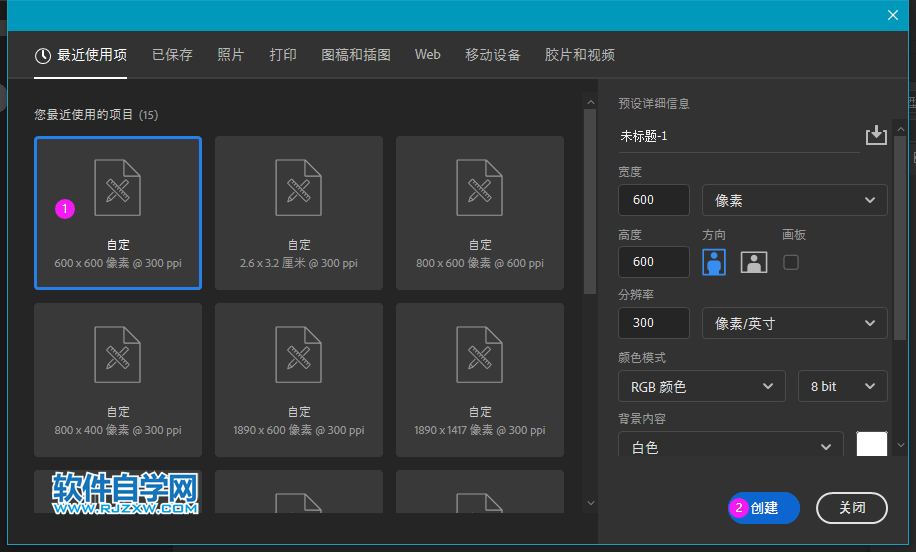Click the preset details scroll down arrow
Screen dimensions: 916x552
(x=901, y=445)
